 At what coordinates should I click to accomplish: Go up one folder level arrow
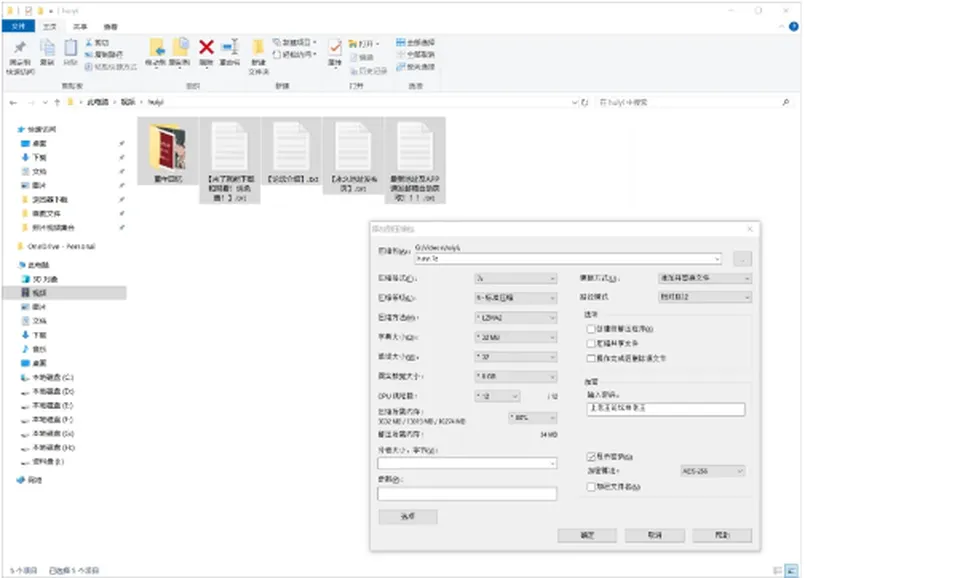click(x=57, y=102)
